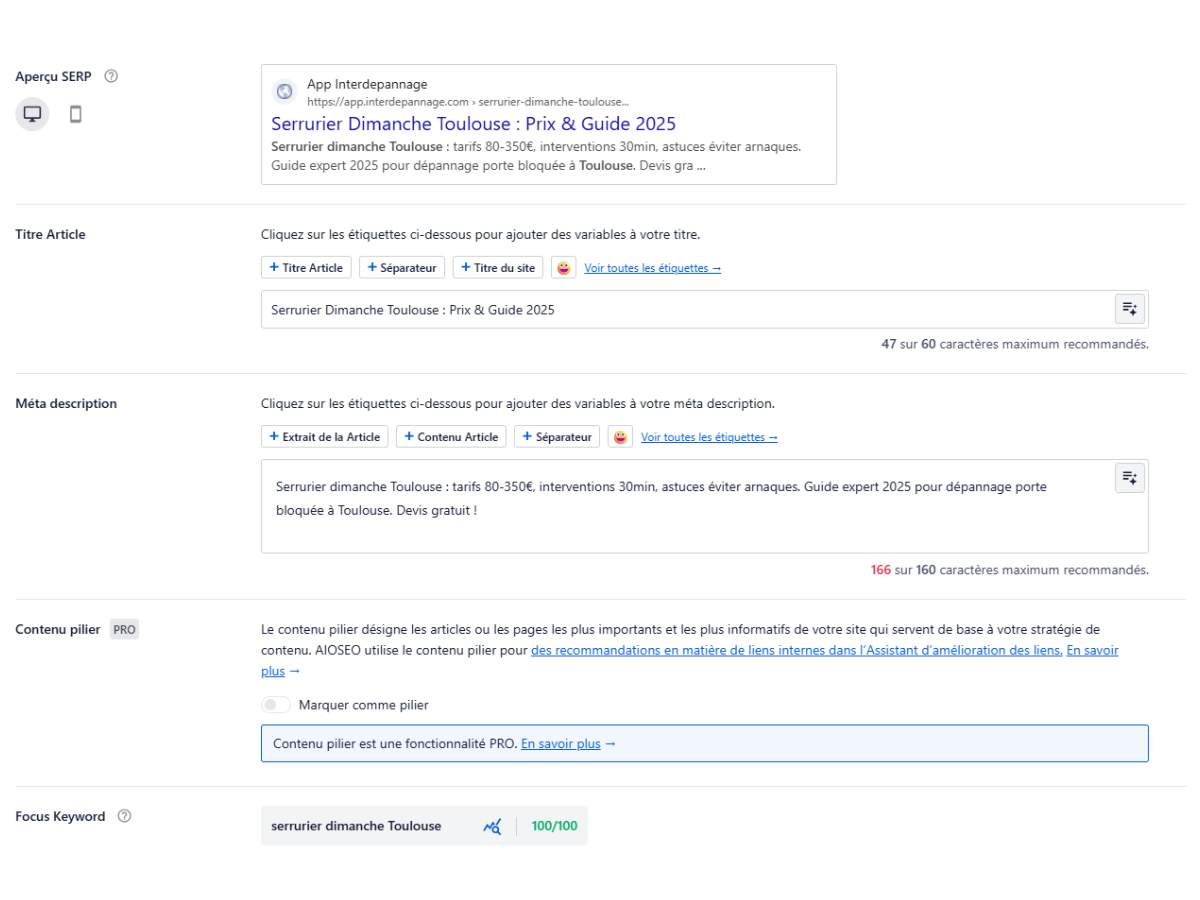Viewport: 1200px width, 900px height.
Task: Switch to desktop SERP preview icon
Action: [32, 114]
